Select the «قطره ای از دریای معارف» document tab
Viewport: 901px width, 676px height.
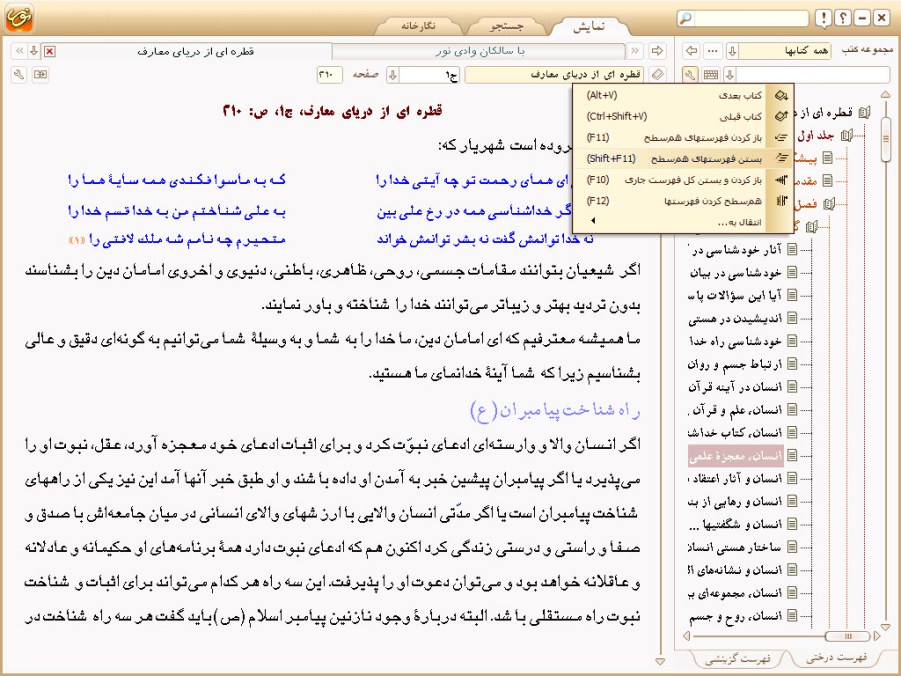point(195,51)
